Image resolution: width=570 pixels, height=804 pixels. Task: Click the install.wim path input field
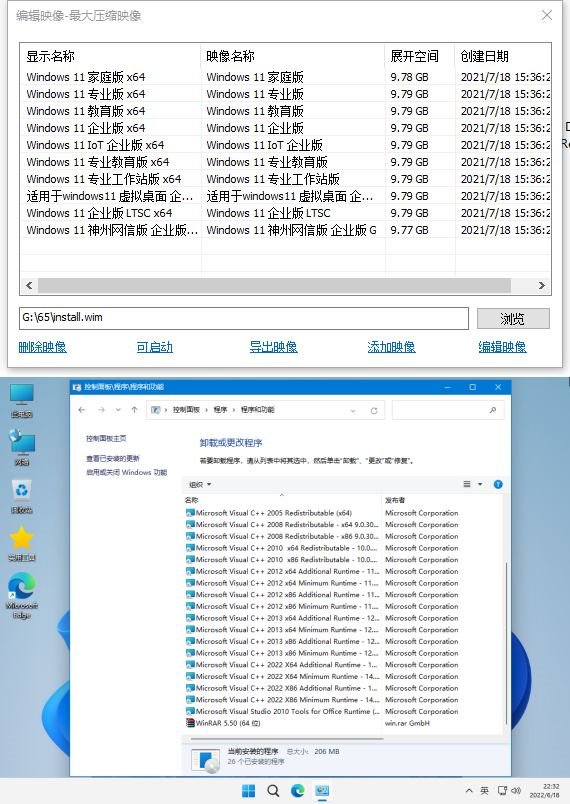(x=244, y=318)
